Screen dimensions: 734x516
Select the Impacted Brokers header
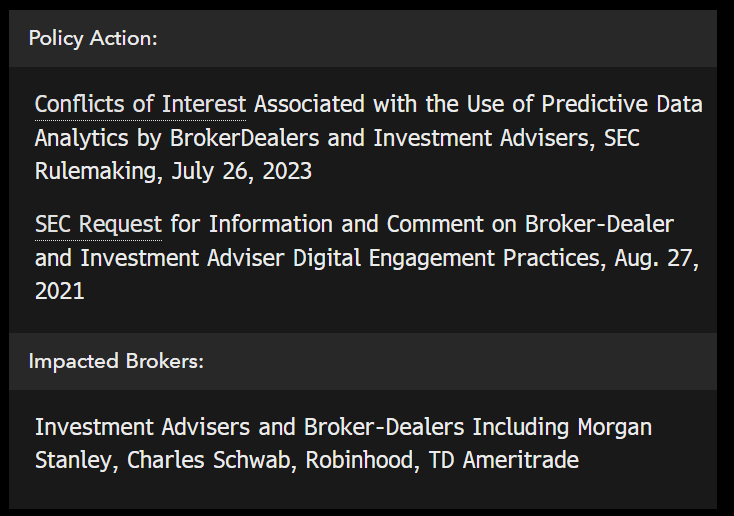(116, 361)
